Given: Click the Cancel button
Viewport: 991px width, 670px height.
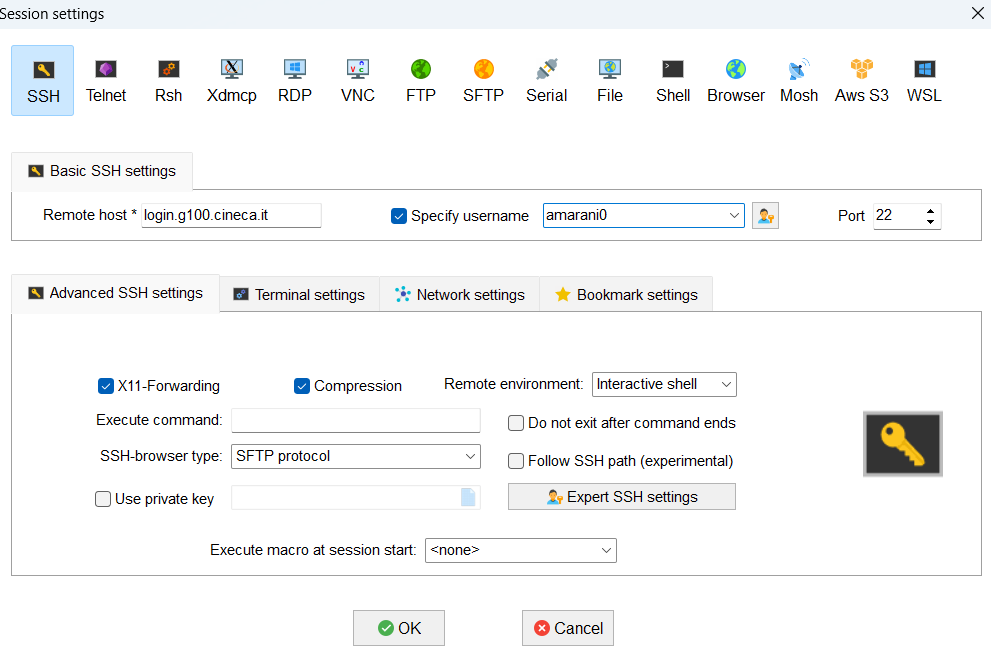Looking at the screenshot, I should click(568, 628).
